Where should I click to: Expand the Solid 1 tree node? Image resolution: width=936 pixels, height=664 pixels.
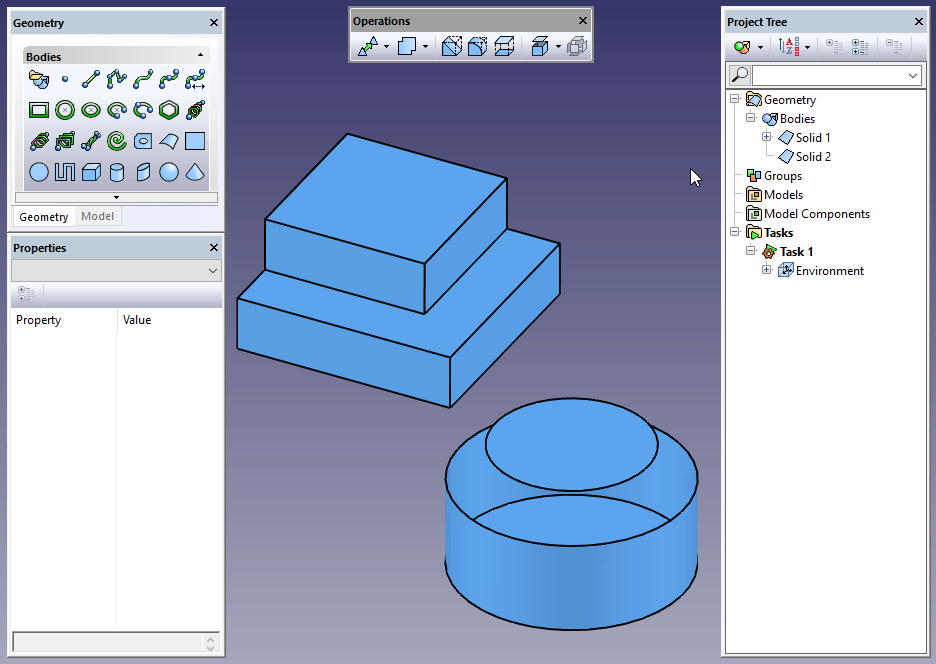(x=767, y=138)
